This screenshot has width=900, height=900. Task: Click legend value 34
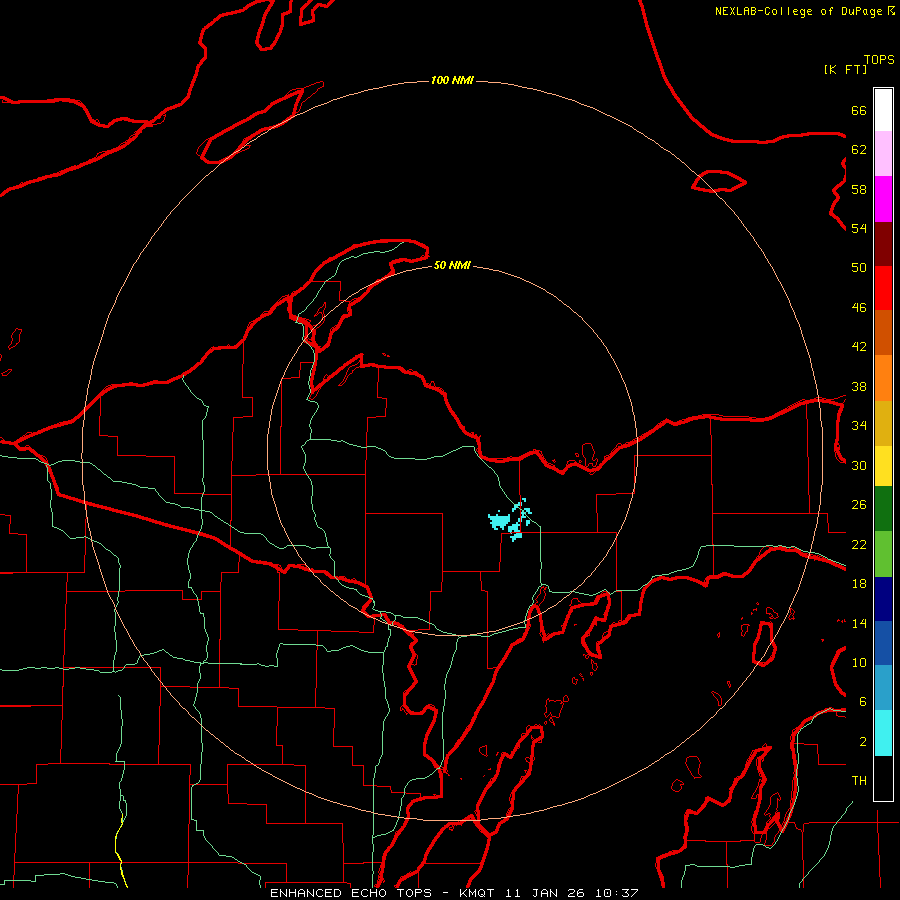tap(859, 426)
